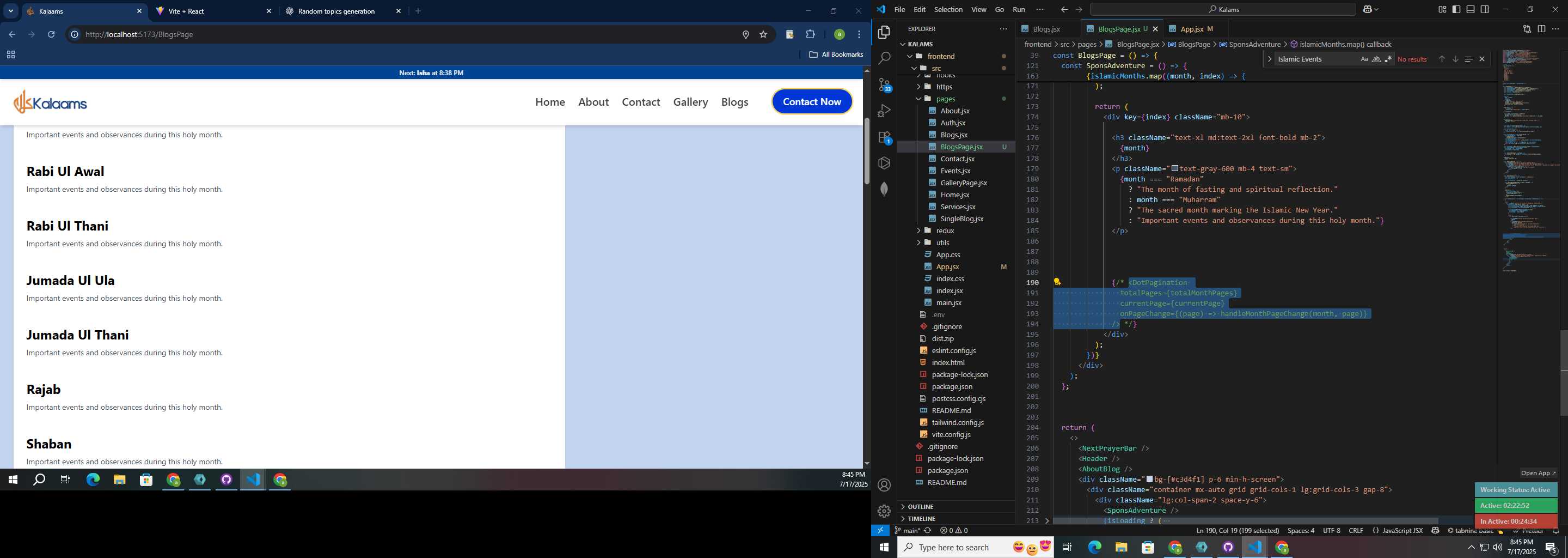Collapse the KALAMS root folder
The image size is (1568, 558).
click(903, 44)
